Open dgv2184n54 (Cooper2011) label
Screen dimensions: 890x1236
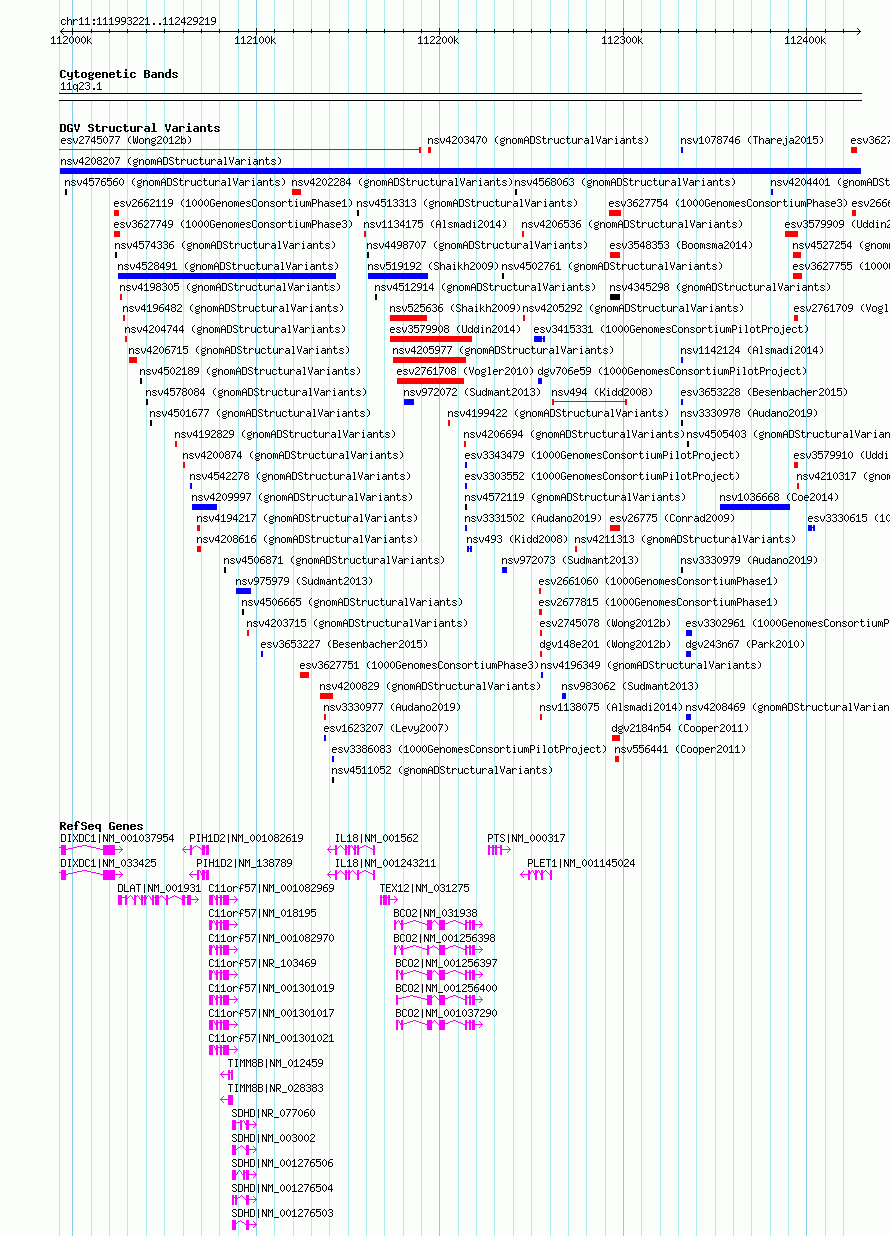click(x=680, y=728)
